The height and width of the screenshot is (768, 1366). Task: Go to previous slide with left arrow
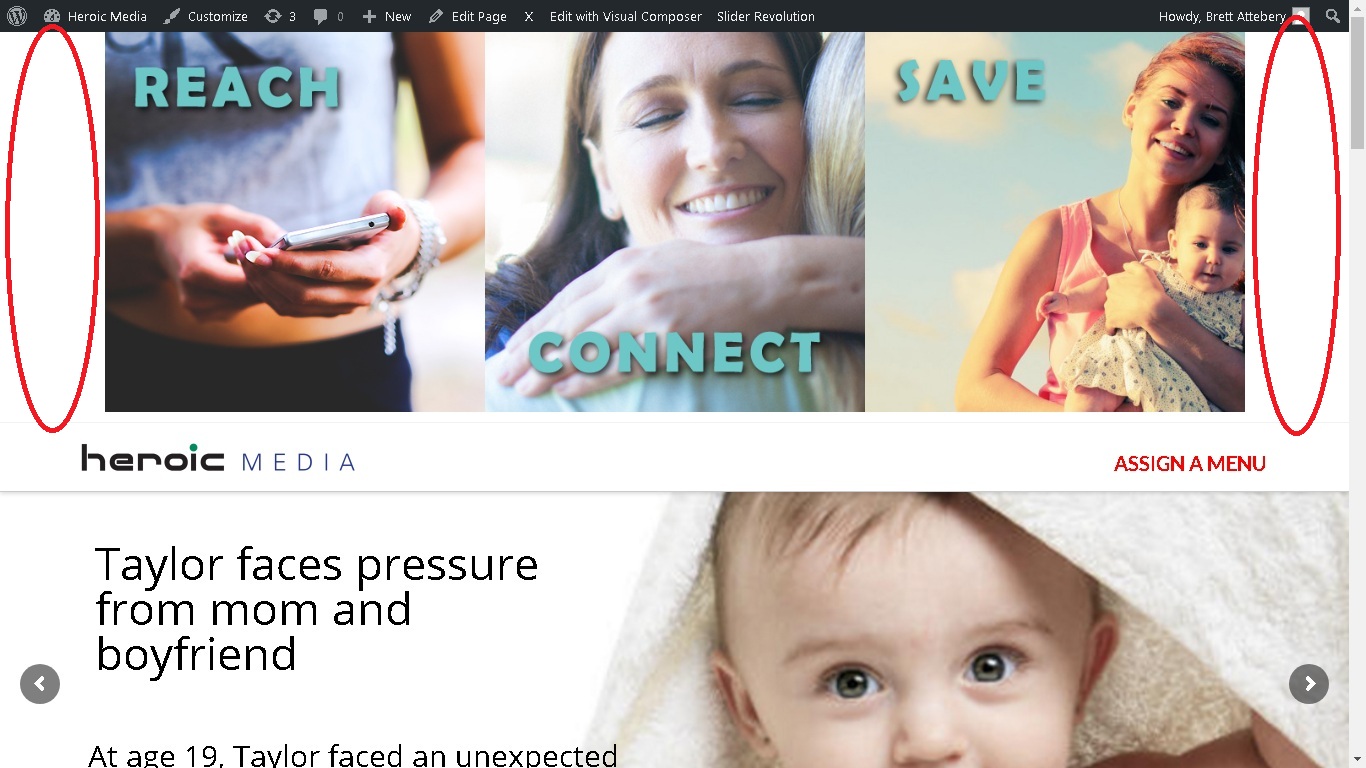pos(40,684)
